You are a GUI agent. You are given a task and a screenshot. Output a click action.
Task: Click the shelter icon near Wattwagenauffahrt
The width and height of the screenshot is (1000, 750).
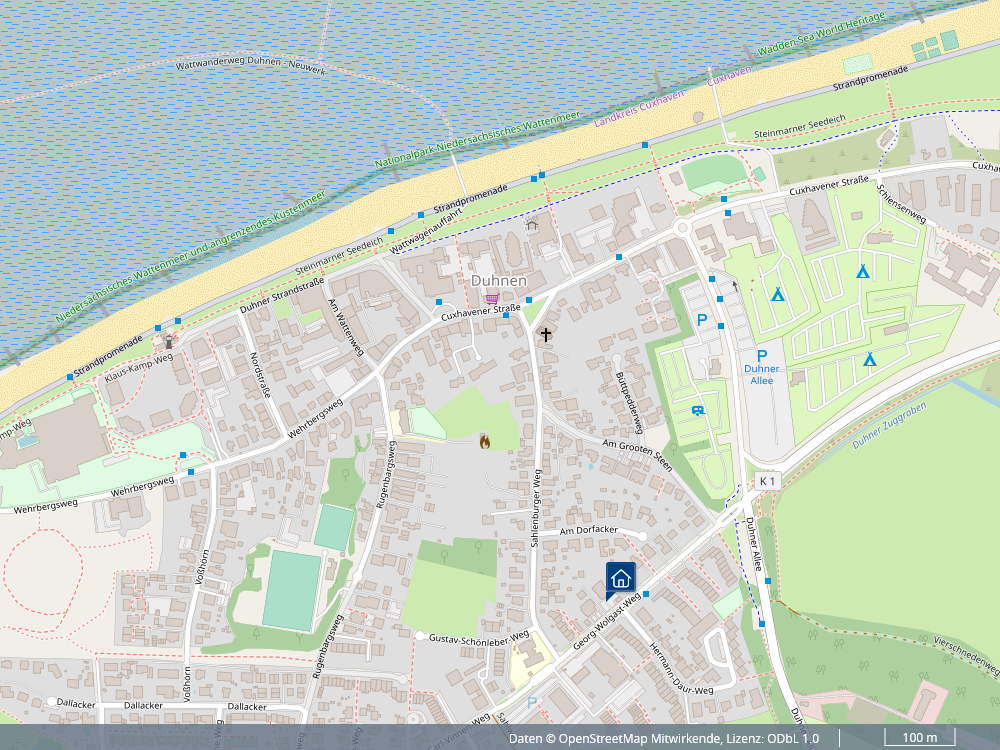532,225
